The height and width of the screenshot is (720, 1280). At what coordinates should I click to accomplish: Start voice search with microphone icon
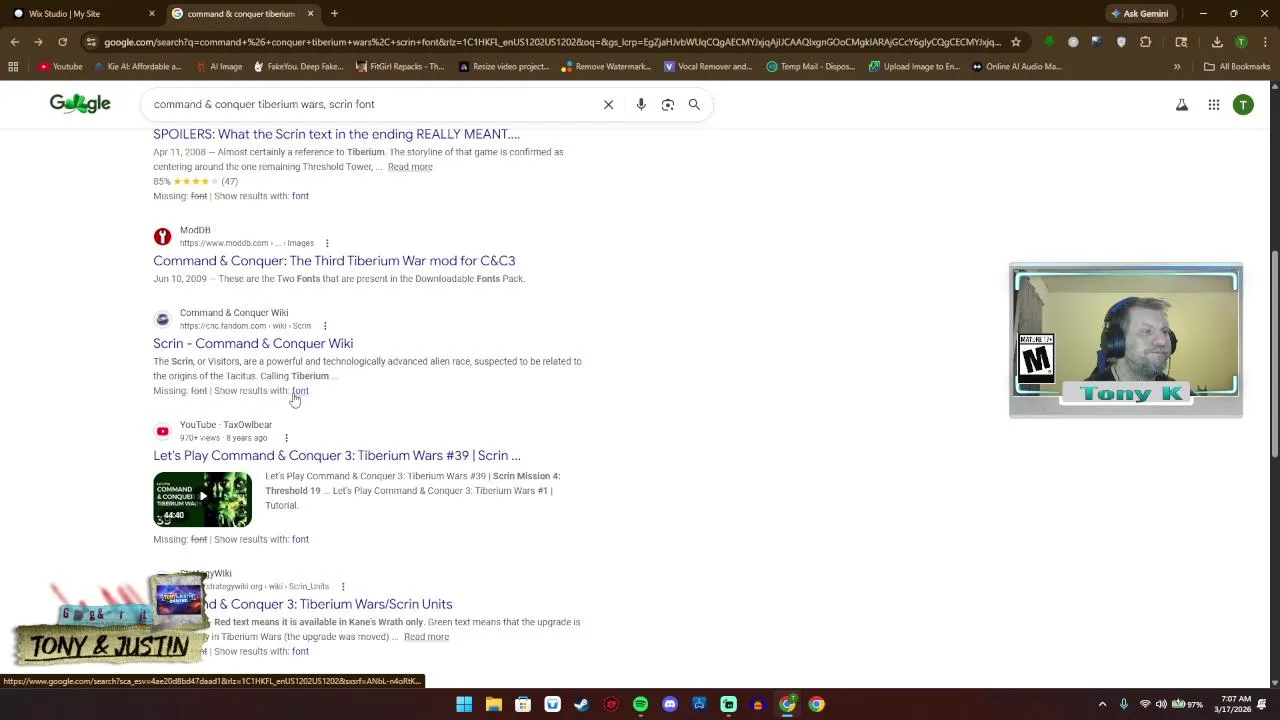[641, 104]
